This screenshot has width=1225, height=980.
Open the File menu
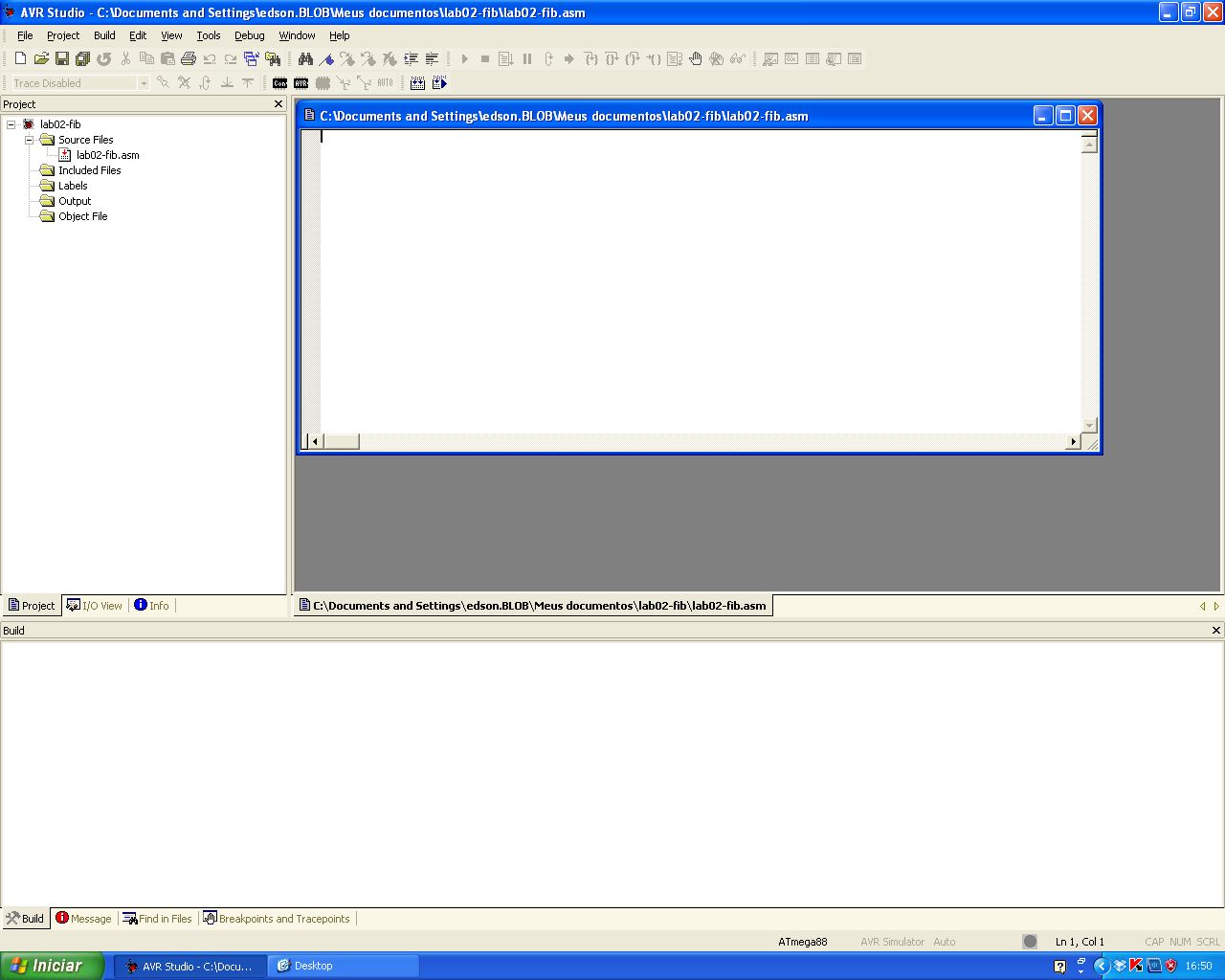25,35
